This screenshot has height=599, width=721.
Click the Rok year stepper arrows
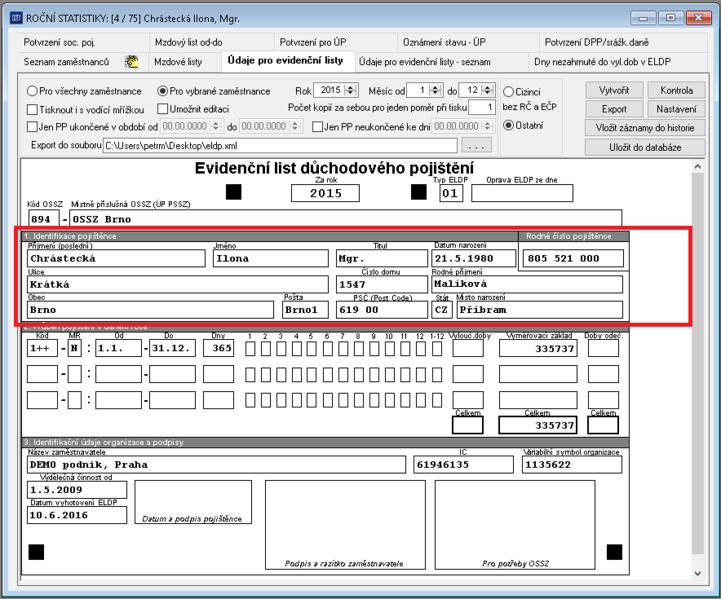pyautogui.click(x=351, y=90)
